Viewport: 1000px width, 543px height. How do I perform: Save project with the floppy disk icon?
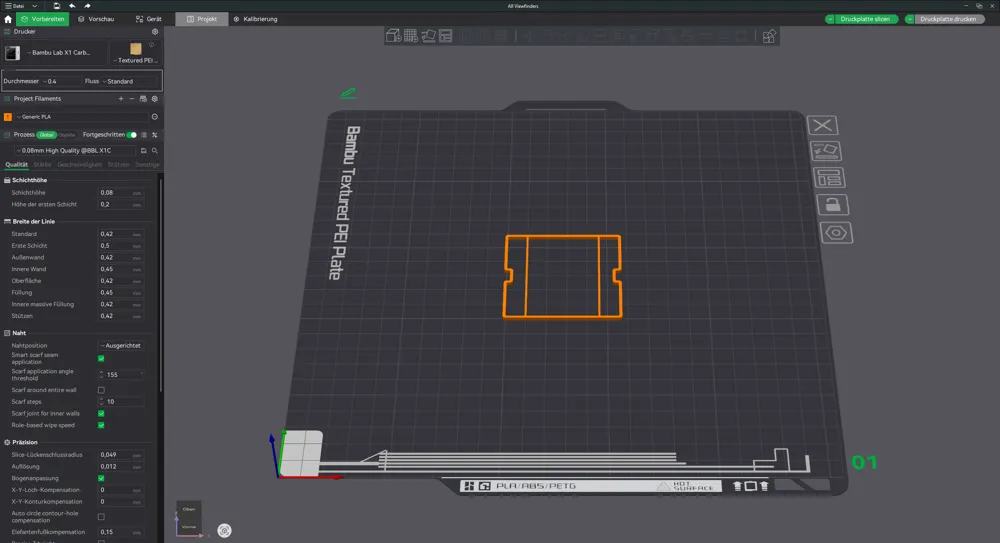(56, 6)
